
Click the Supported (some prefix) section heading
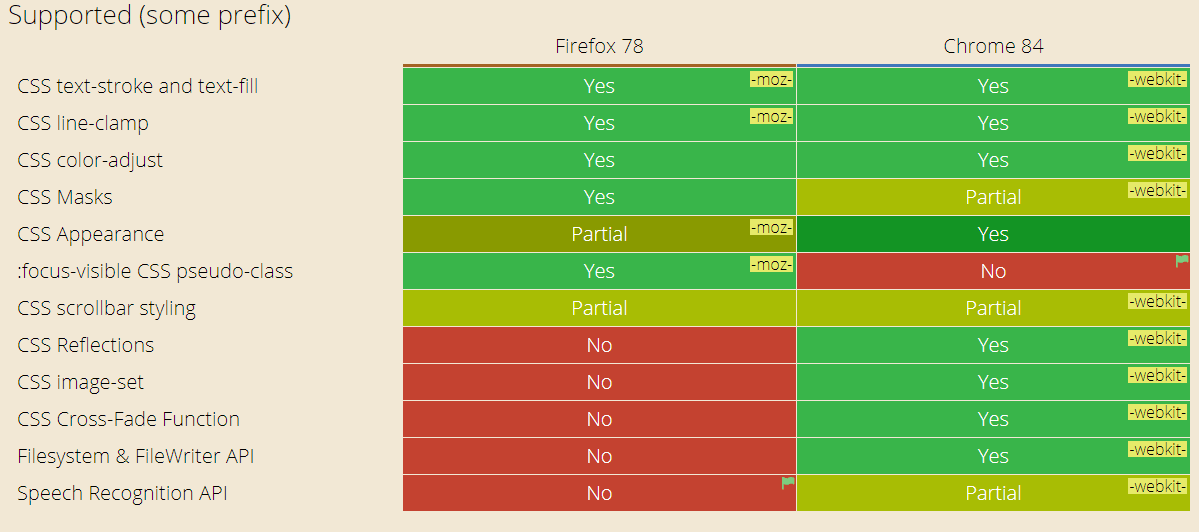point(149,16)
